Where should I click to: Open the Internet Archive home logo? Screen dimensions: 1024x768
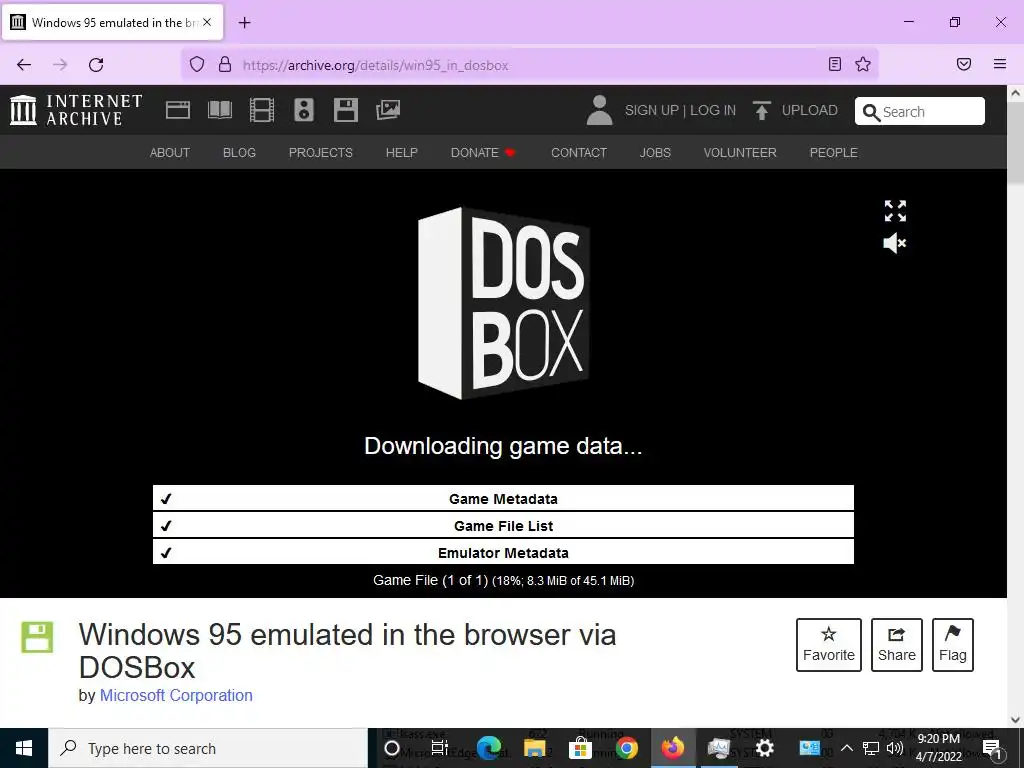(x=76, y=110)
